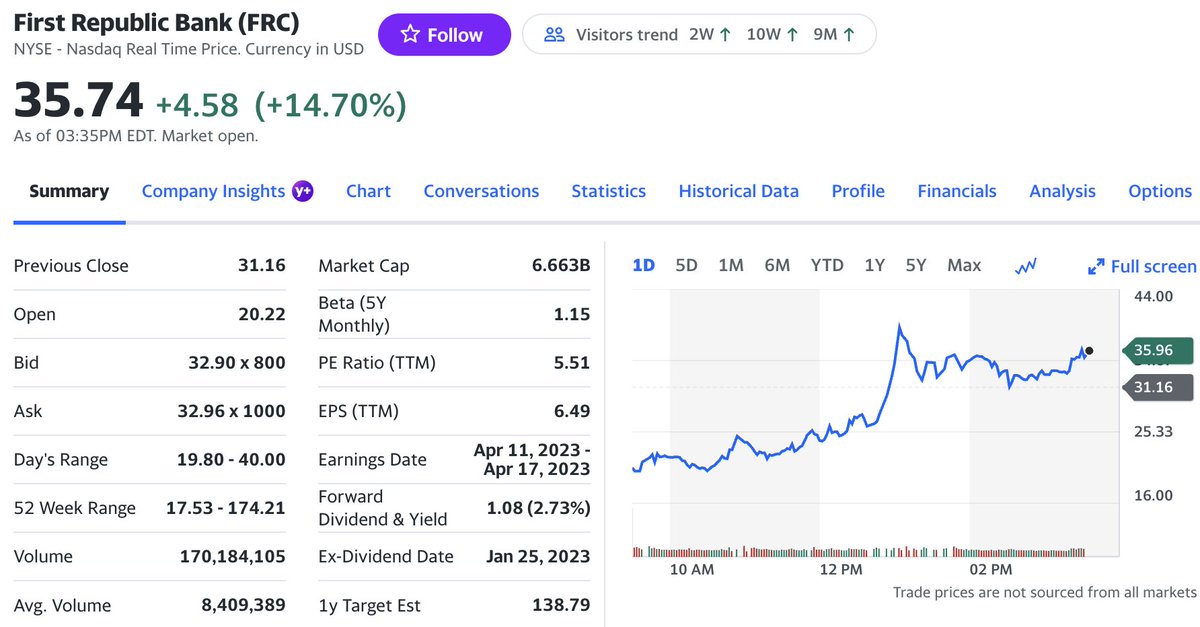Viewport: 1200px width, 627px height.
Task: View the Analysis tab
Action: (1062, 191)
